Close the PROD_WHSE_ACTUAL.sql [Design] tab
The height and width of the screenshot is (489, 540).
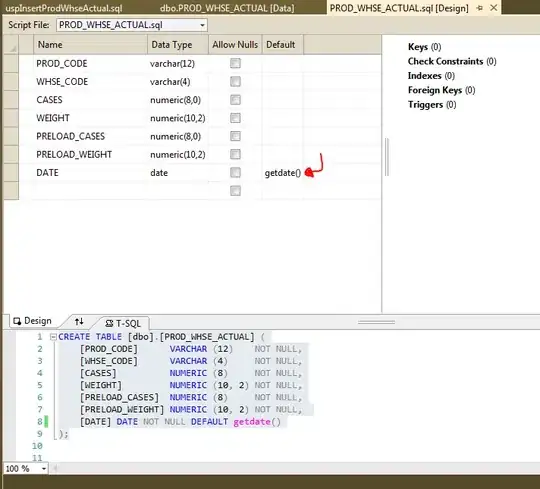(494, 8)
